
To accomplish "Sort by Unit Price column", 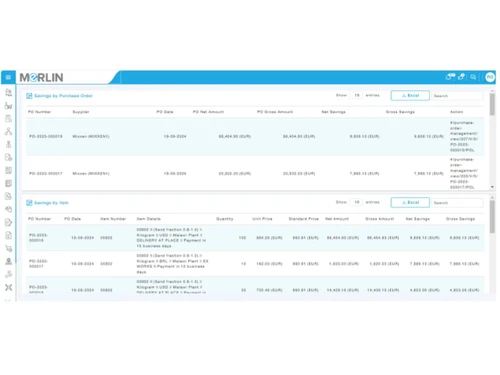I will click(262, 219).
